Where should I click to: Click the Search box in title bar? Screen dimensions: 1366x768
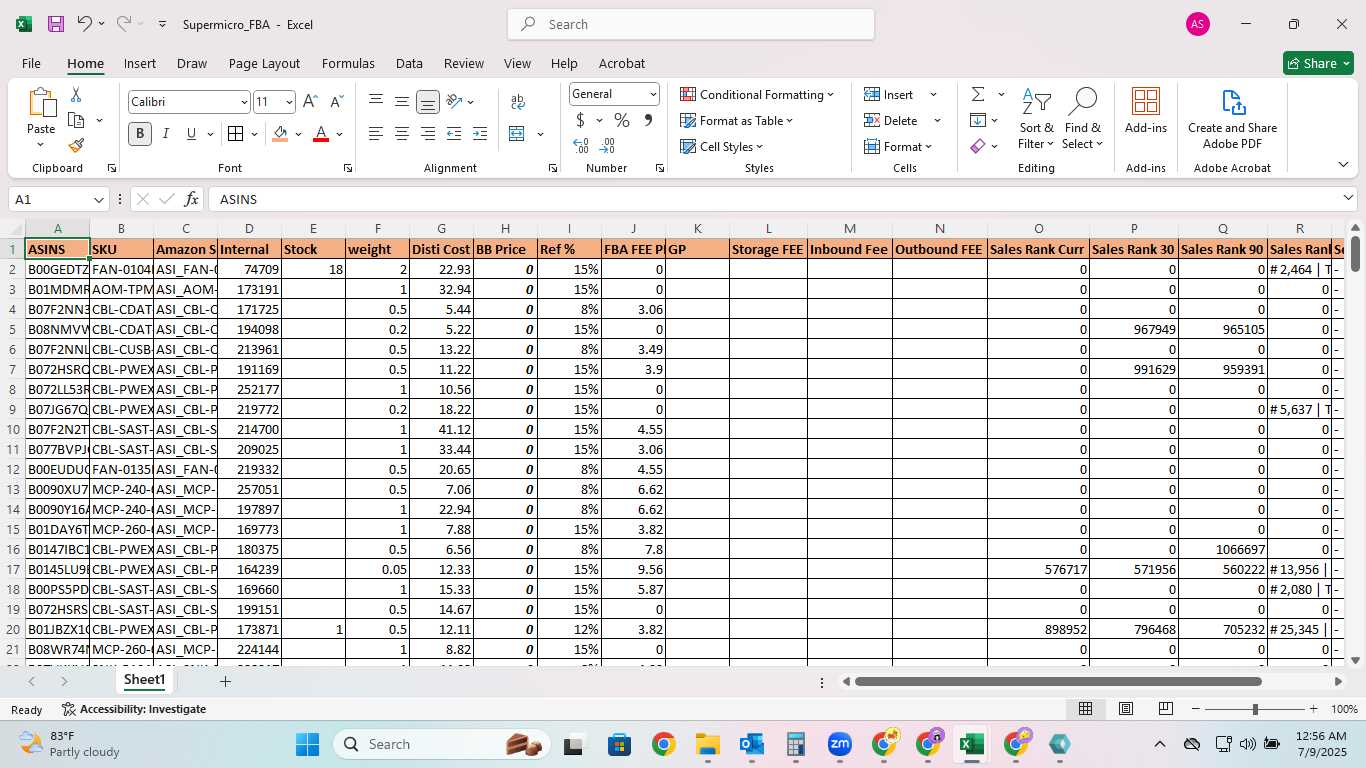coord(691,24)
